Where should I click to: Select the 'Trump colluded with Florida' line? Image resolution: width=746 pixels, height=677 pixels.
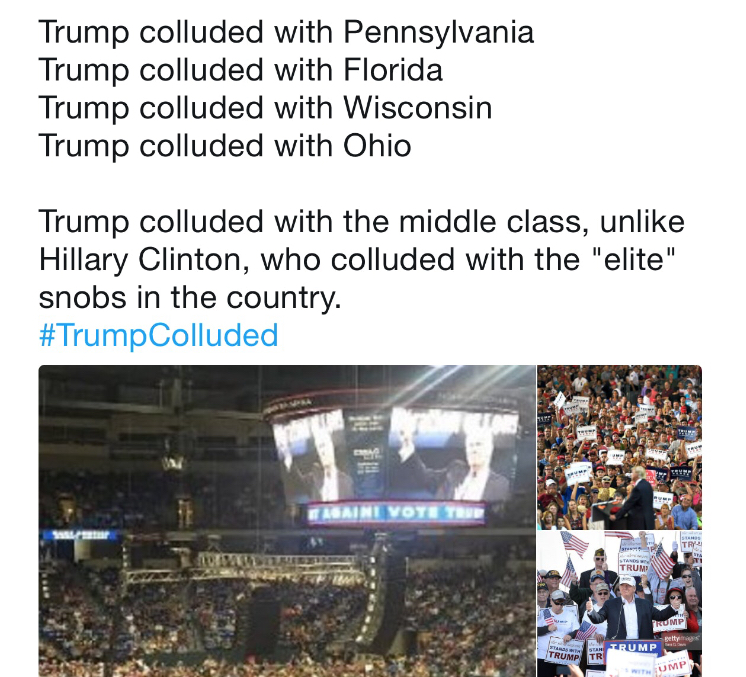coord(240,70)
